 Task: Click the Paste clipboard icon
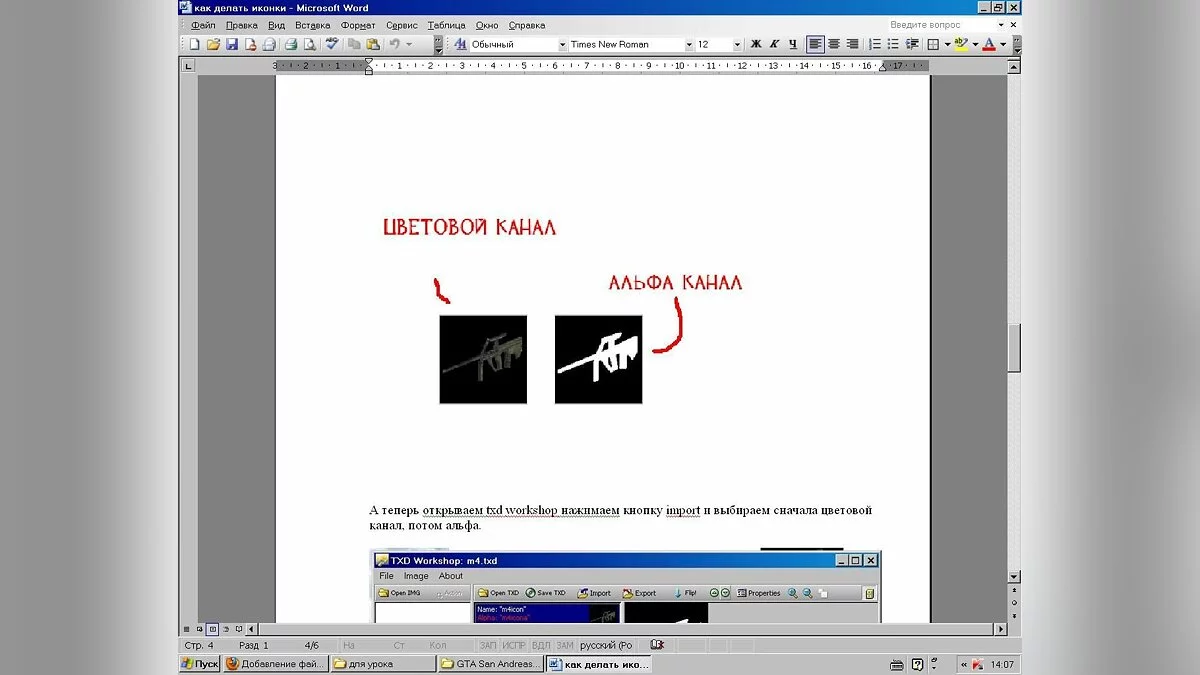[x=373, y=44]
